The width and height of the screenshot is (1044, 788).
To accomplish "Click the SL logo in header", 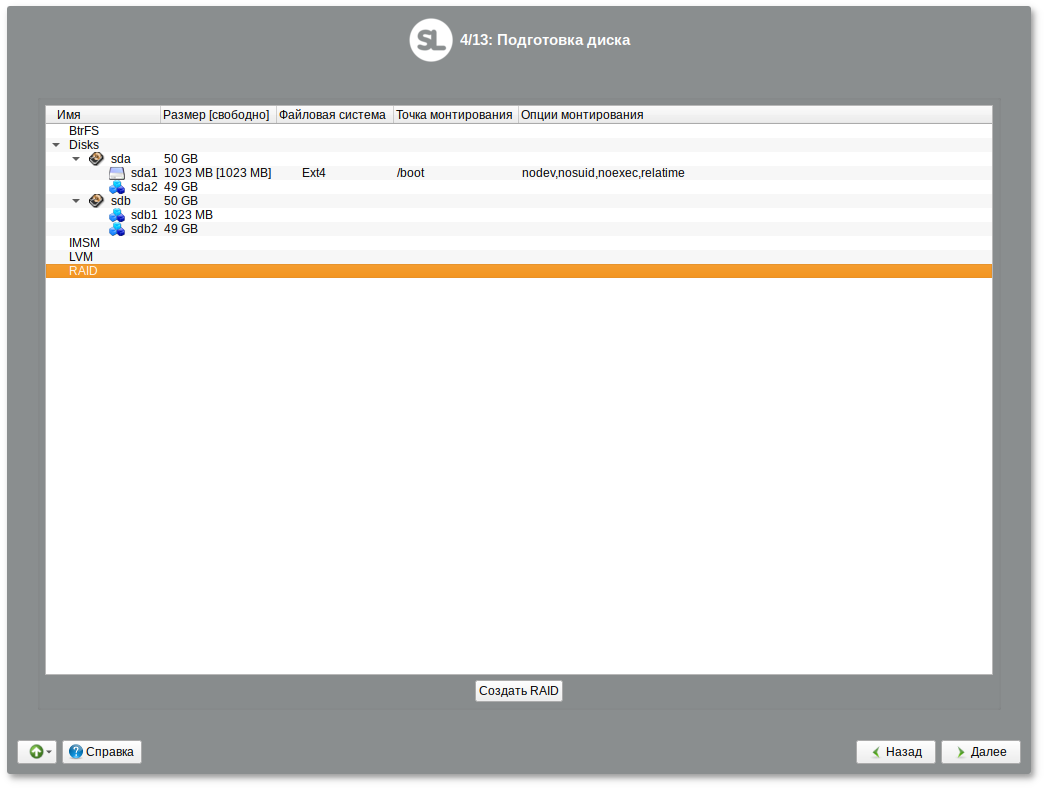I will click(x=431, y=40).
